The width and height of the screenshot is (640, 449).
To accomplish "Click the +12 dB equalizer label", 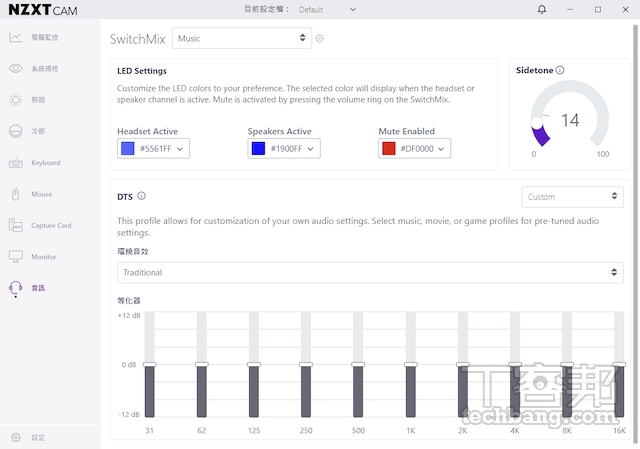I will pos(129,316).
